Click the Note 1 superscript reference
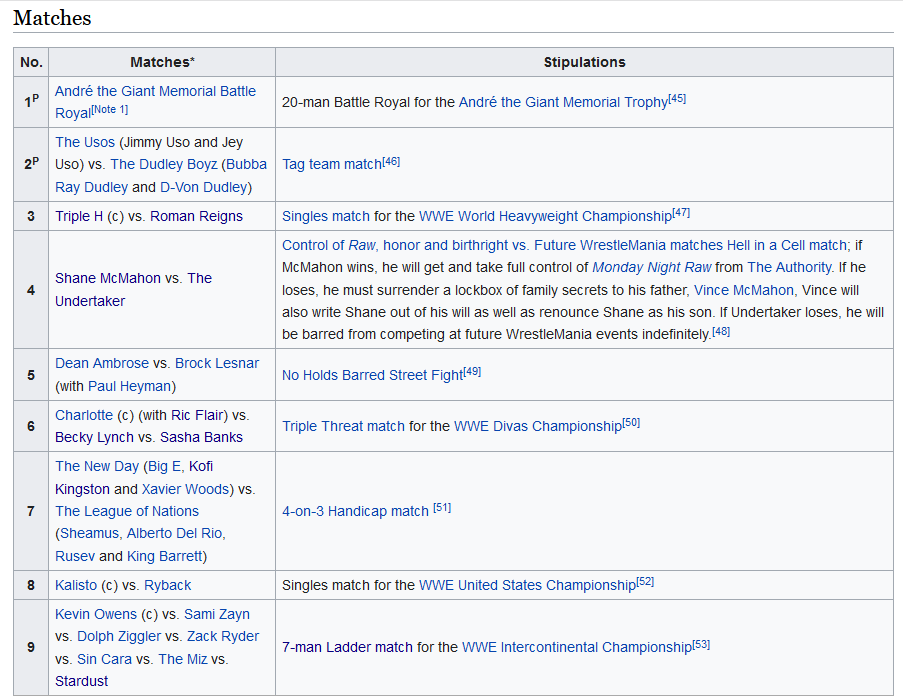 [x=109, y=110]
